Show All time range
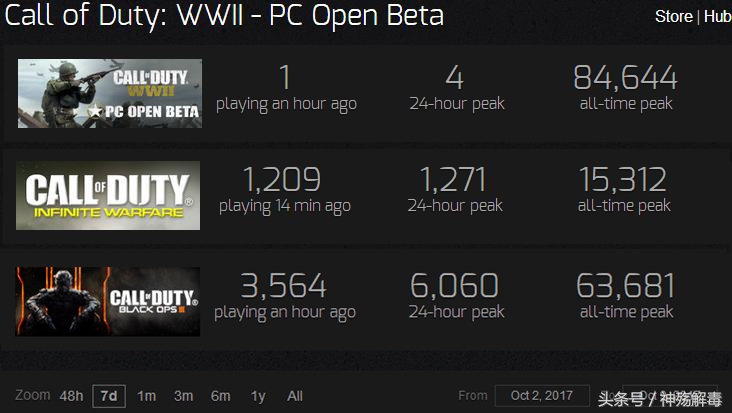This screenshot has width=732, height=413. (x=295, y=396)
